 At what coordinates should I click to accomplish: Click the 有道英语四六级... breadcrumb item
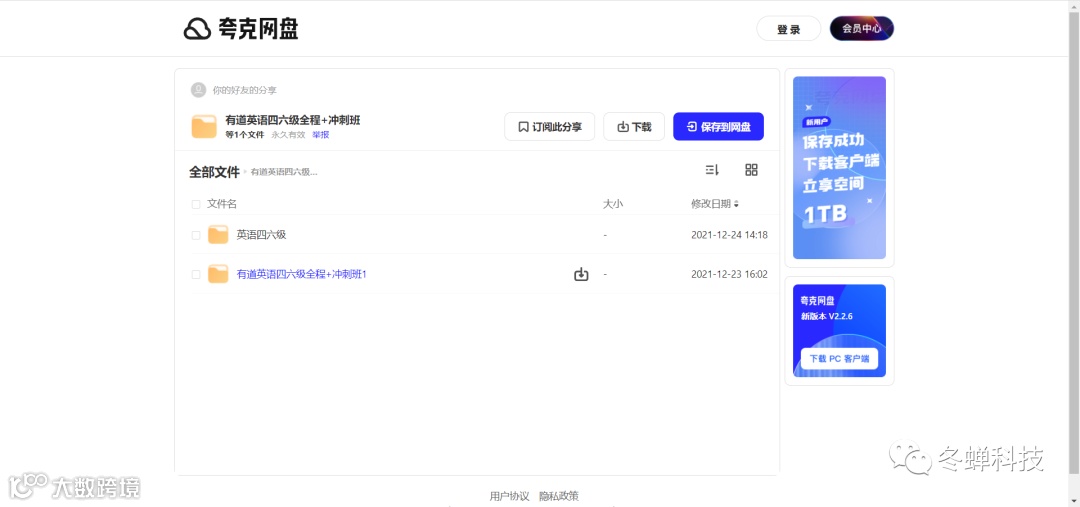[x=284, y=172]
